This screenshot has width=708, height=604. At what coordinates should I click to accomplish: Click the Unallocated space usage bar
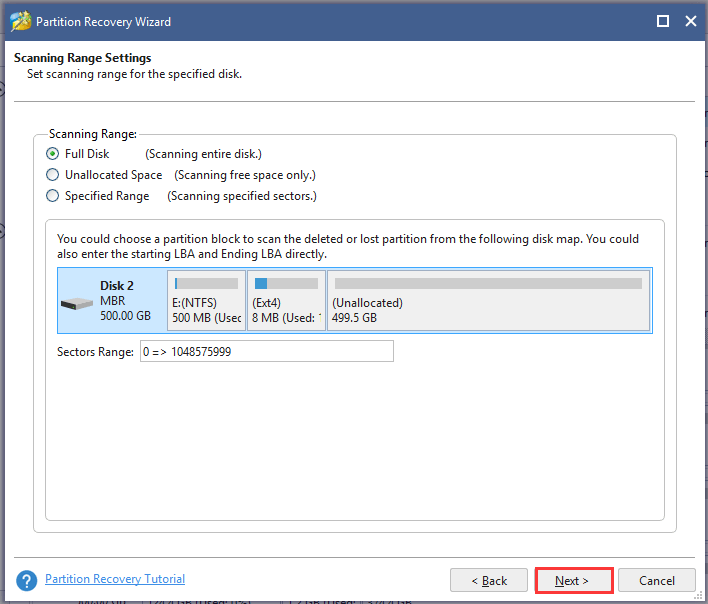(488, 283)
